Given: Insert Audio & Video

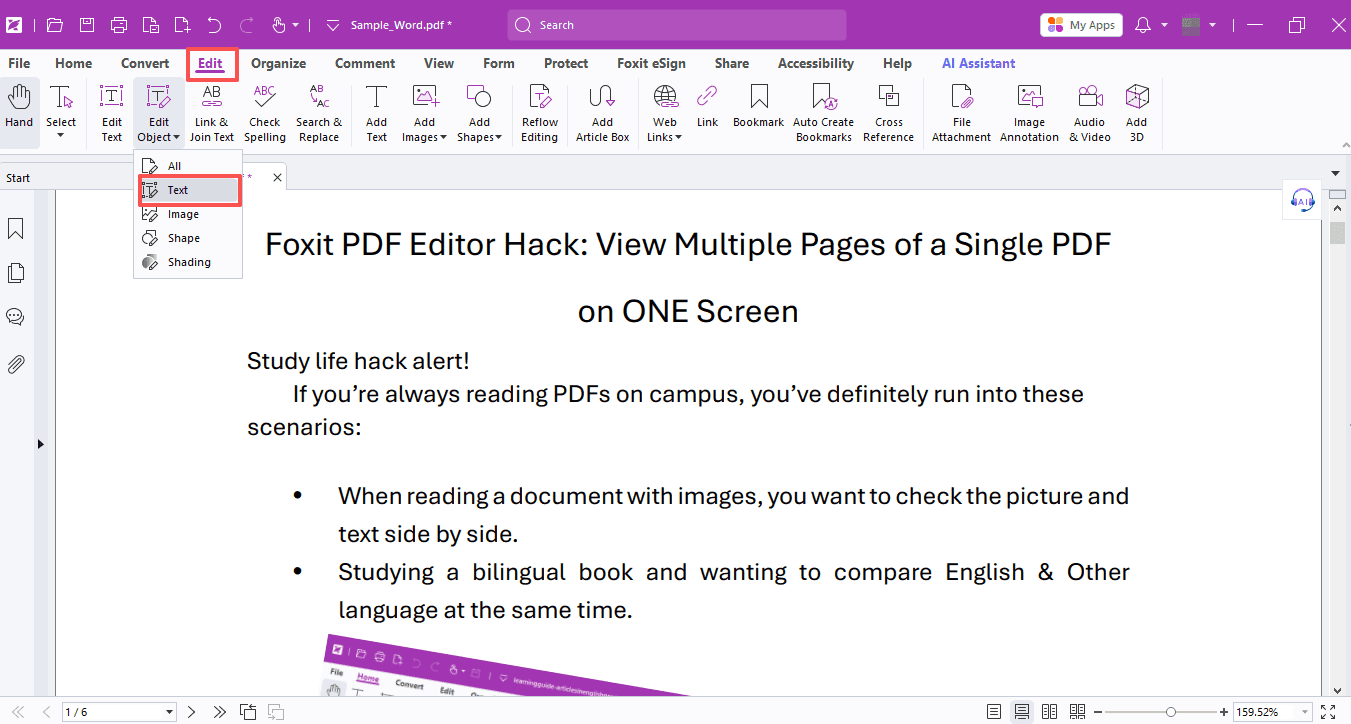Looking at the screenshot, I should [1090, 113].
